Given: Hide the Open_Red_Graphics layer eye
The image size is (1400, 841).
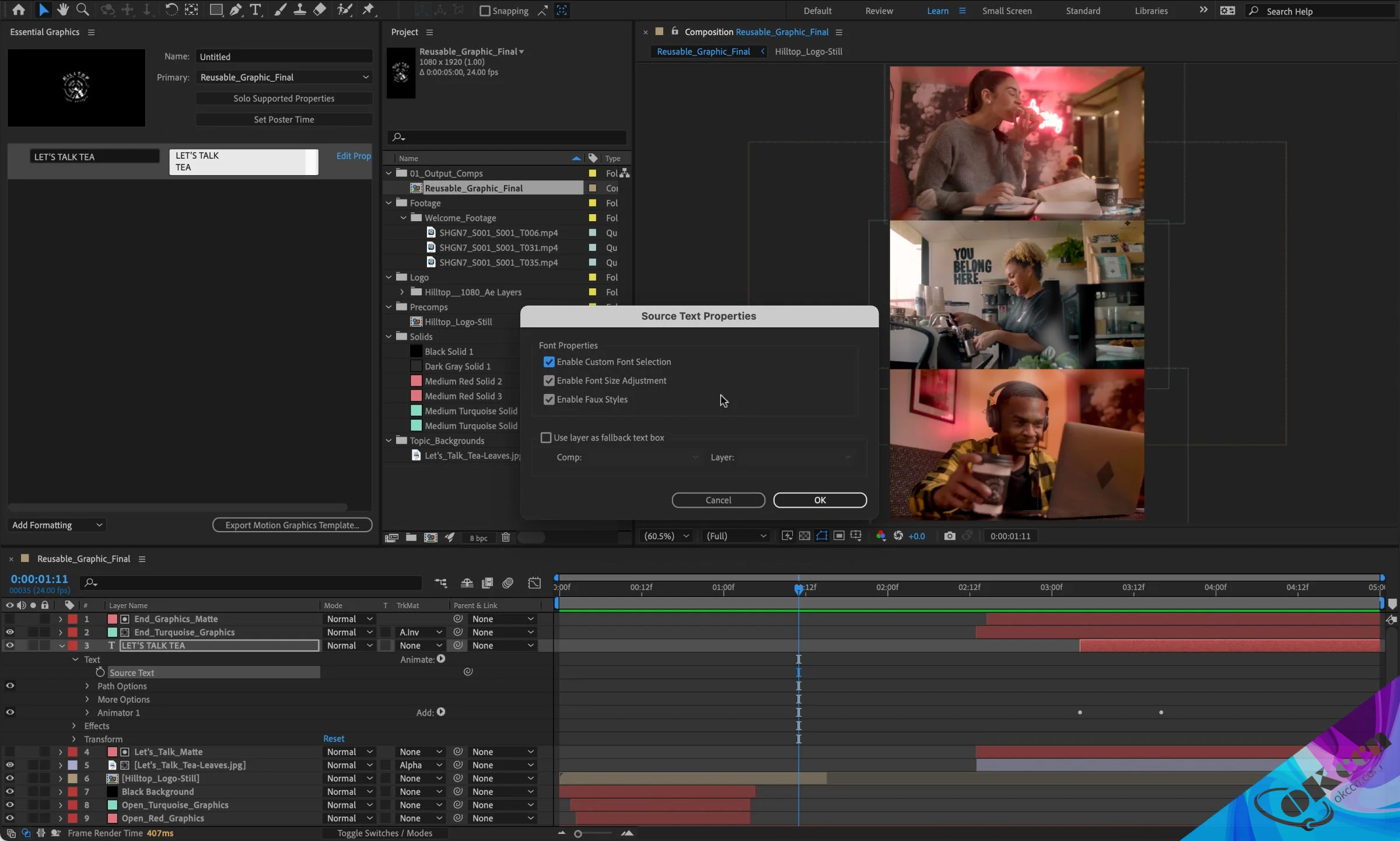Looking at the screenshot, I should point(10,818).
